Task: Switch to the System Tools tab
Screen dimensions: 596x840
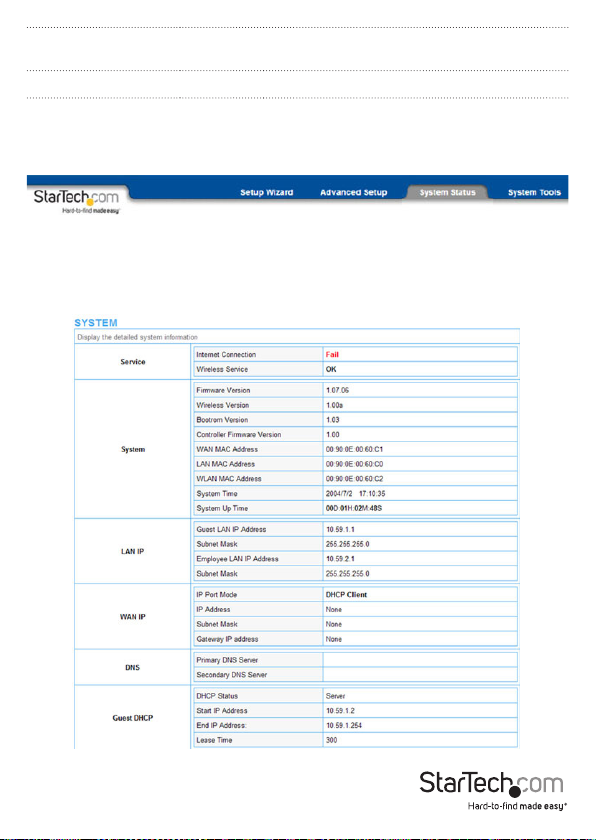Action: pos(534,192)
